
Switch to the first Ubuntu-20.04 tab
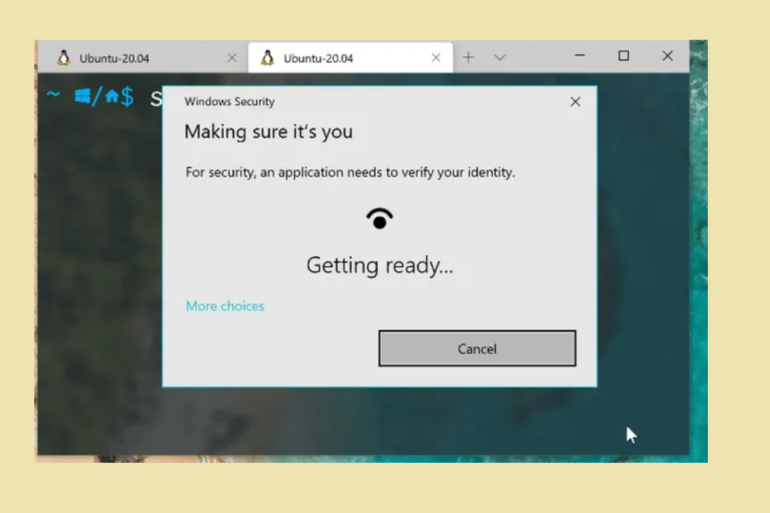pyautogui.click(x=142, y=58)
